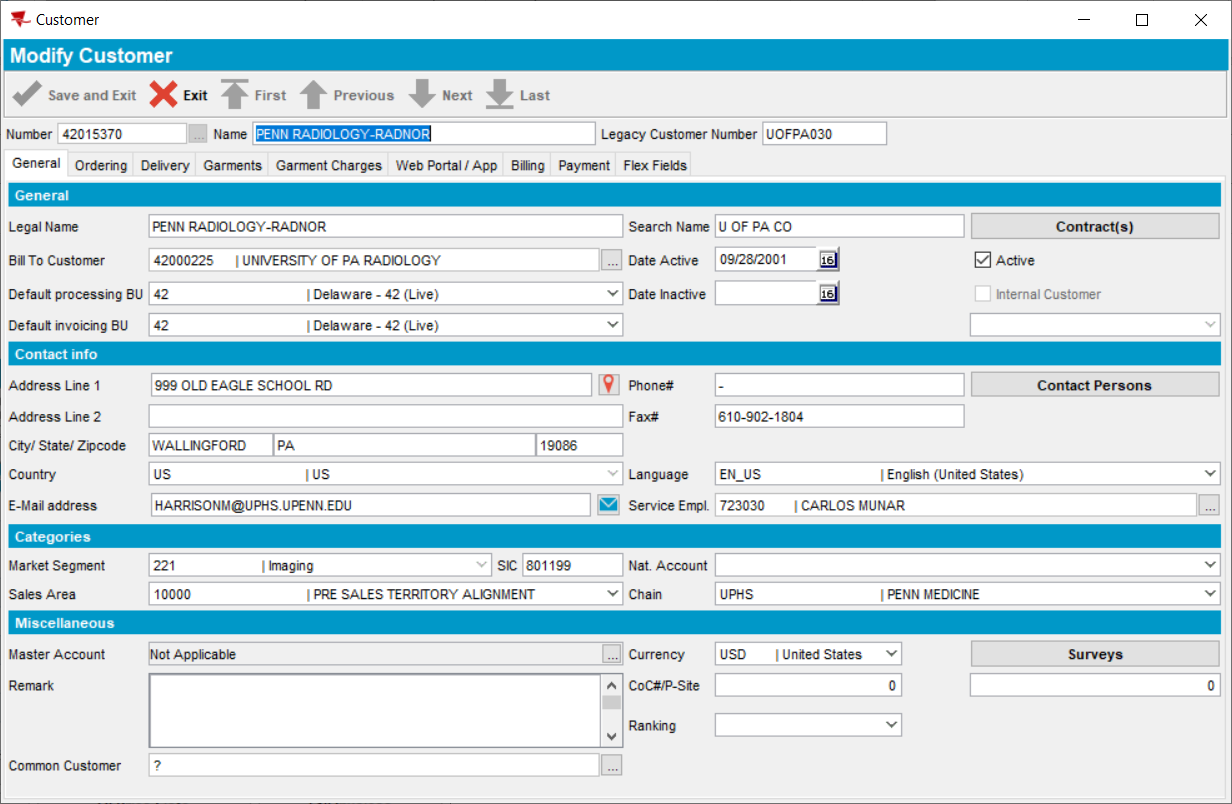This screenshot has width=1232, height=804.
Task: Uncheck the Active checkbox
Action: (x=982, y=260)
